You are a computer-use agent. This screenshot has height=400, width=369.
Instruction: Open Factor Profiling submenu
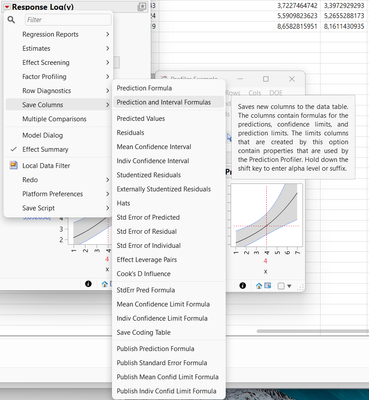point(58,77)
